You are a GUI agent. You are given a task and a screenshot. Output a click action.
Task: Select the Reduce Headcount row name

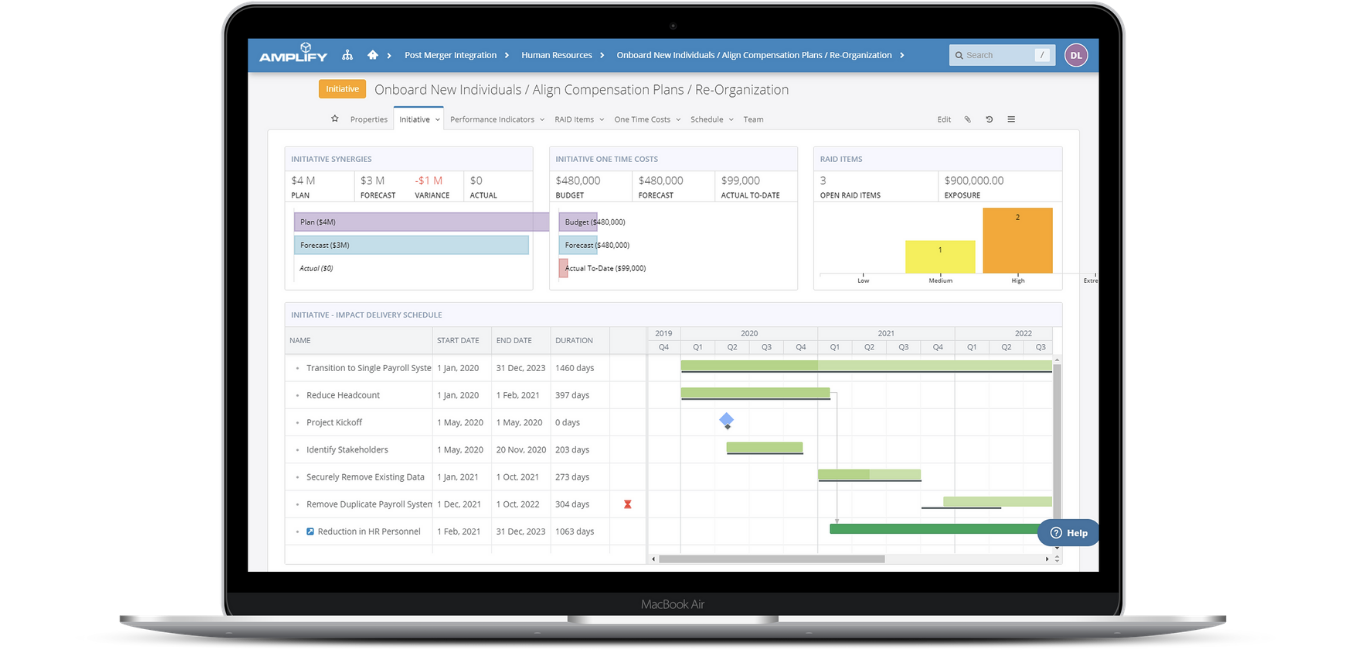tap(343, 395)
